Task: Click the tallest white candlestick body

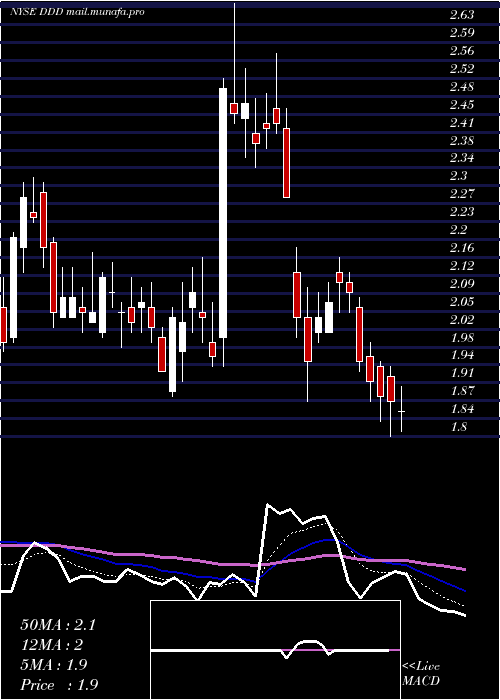Action: tap(223, 213)
